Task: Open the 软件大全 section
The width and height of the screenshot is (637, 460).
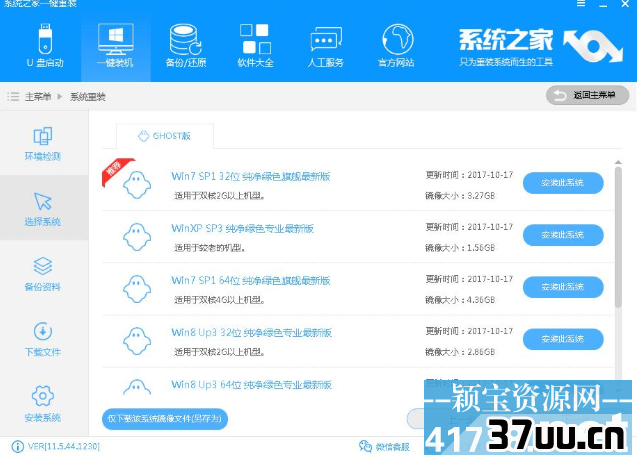Action: (x=256, y=45)
